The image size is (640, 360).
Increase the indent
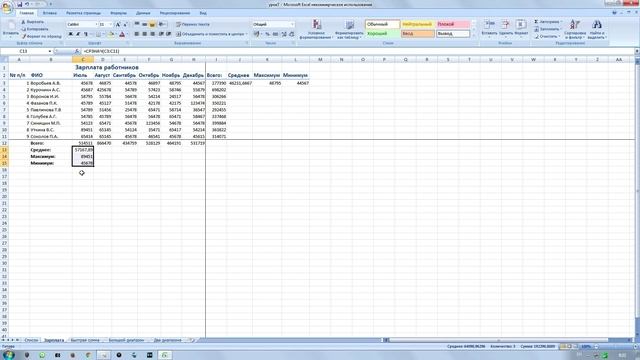[x=169, y=34]
